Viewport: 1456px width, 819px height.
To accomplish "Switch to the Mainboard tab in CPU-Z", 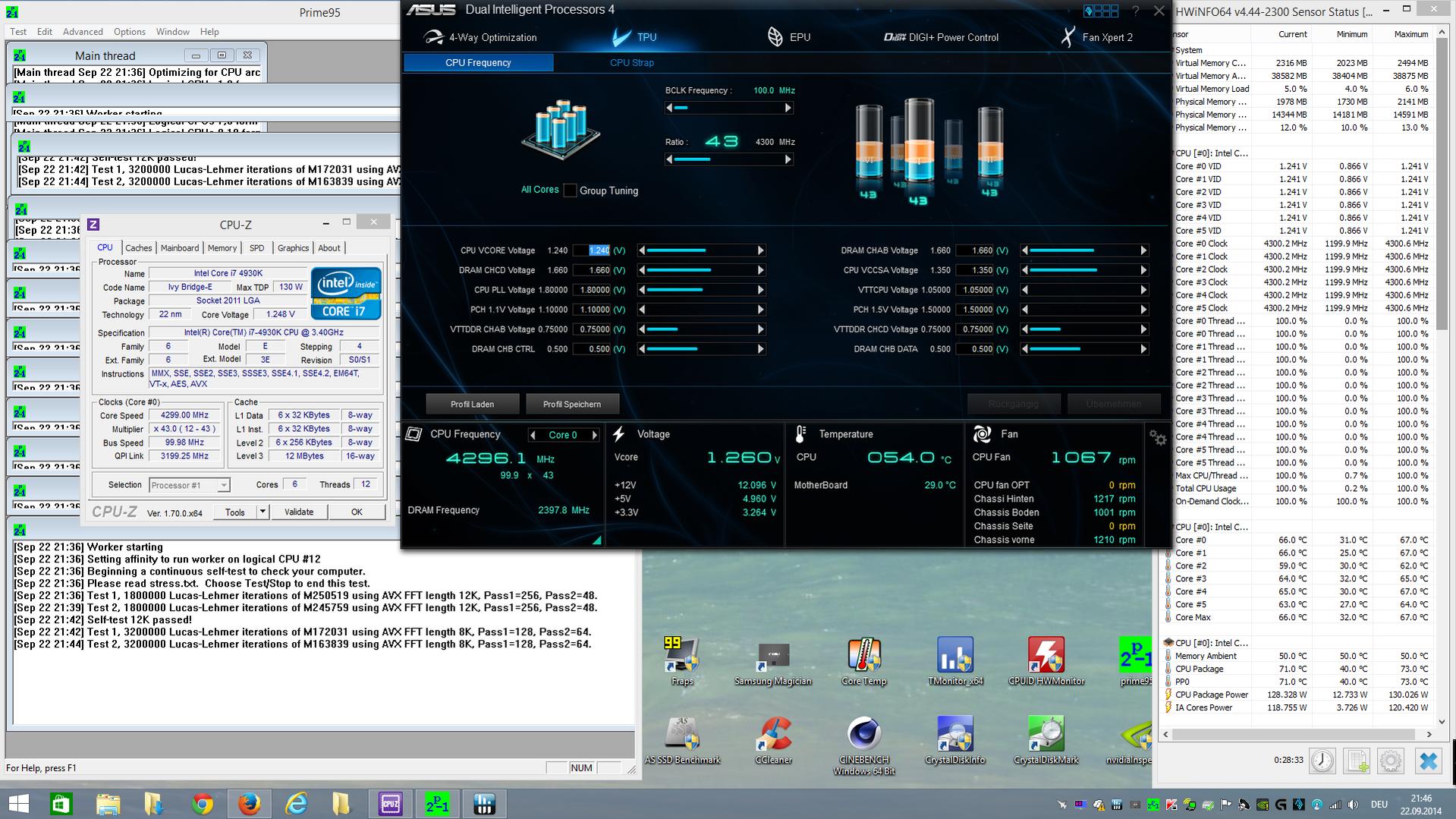I will [x=180, y=248].
